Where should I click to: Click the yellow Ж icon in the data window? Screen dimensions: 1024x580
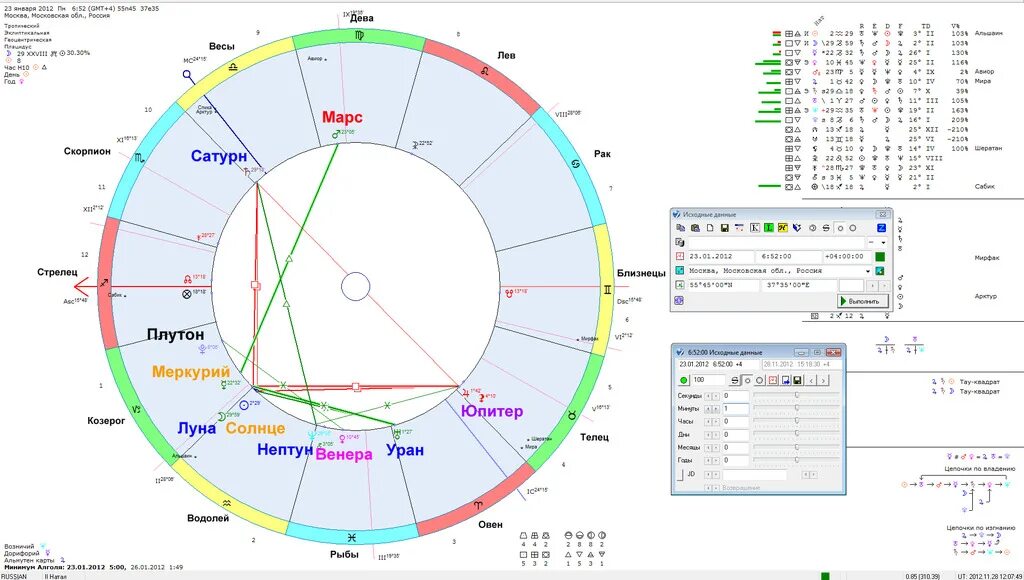(784, 228)
